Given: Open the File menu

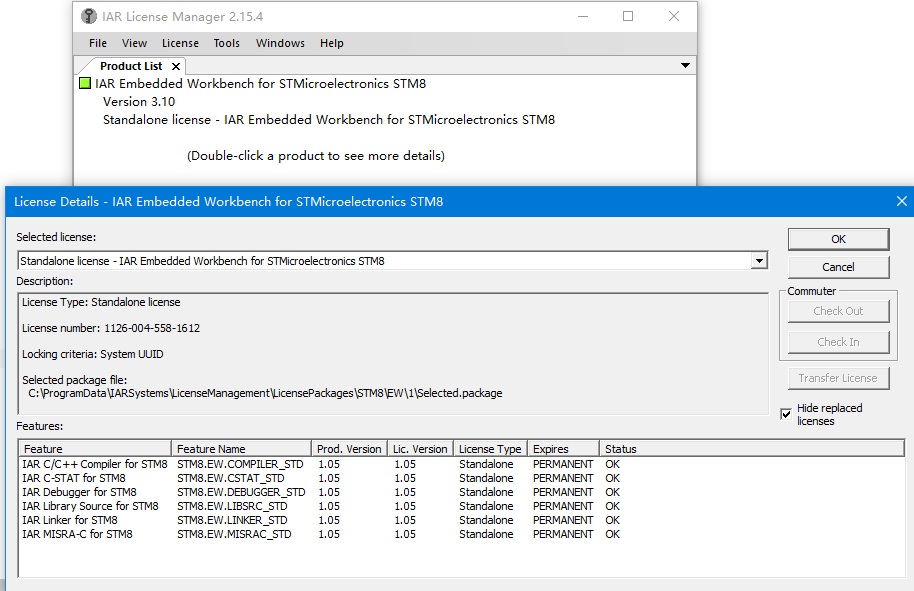Looking at the screenshot, I should pyautogui.click(x=98, y=43).
